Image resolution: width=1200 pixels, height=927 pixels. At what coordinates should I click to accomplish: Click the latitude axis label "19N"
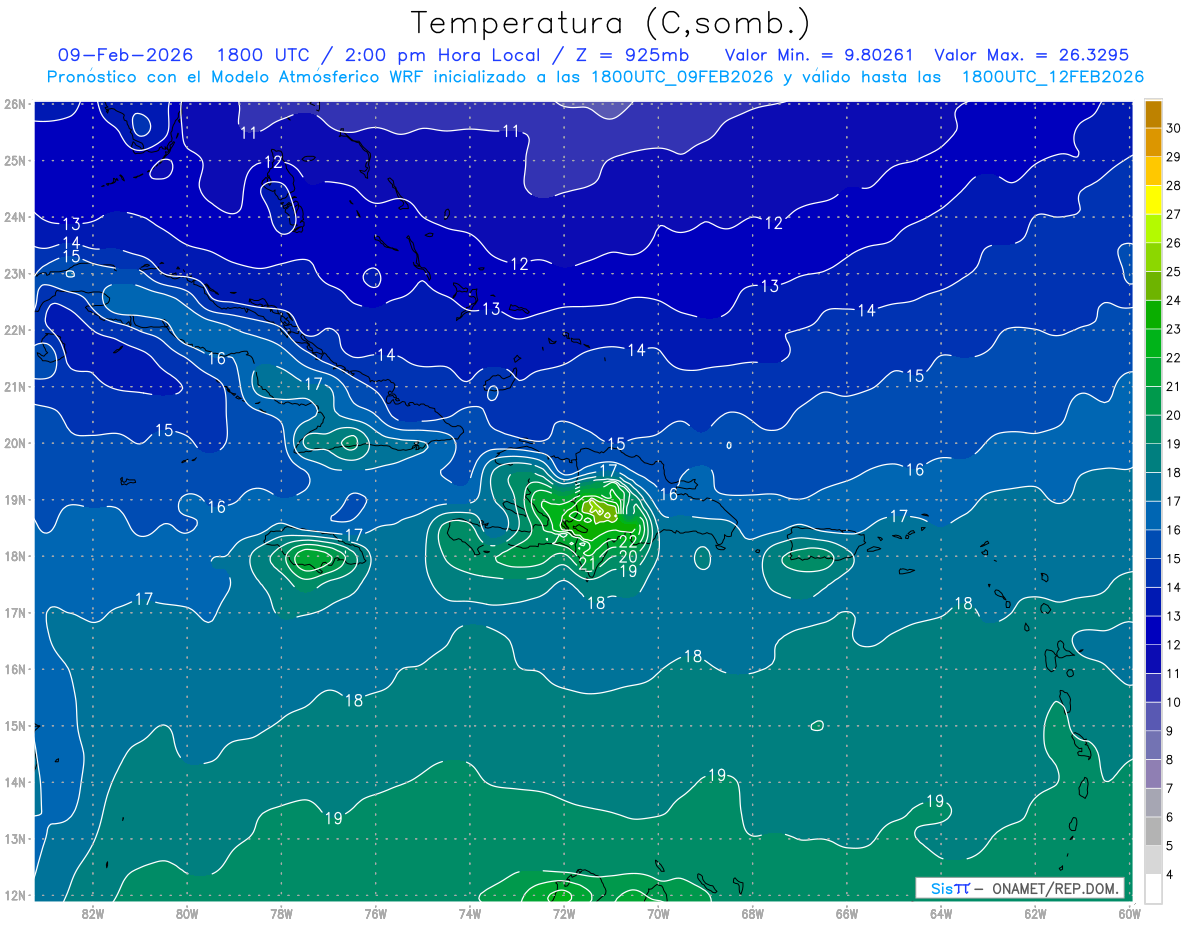tap(14, 499)
